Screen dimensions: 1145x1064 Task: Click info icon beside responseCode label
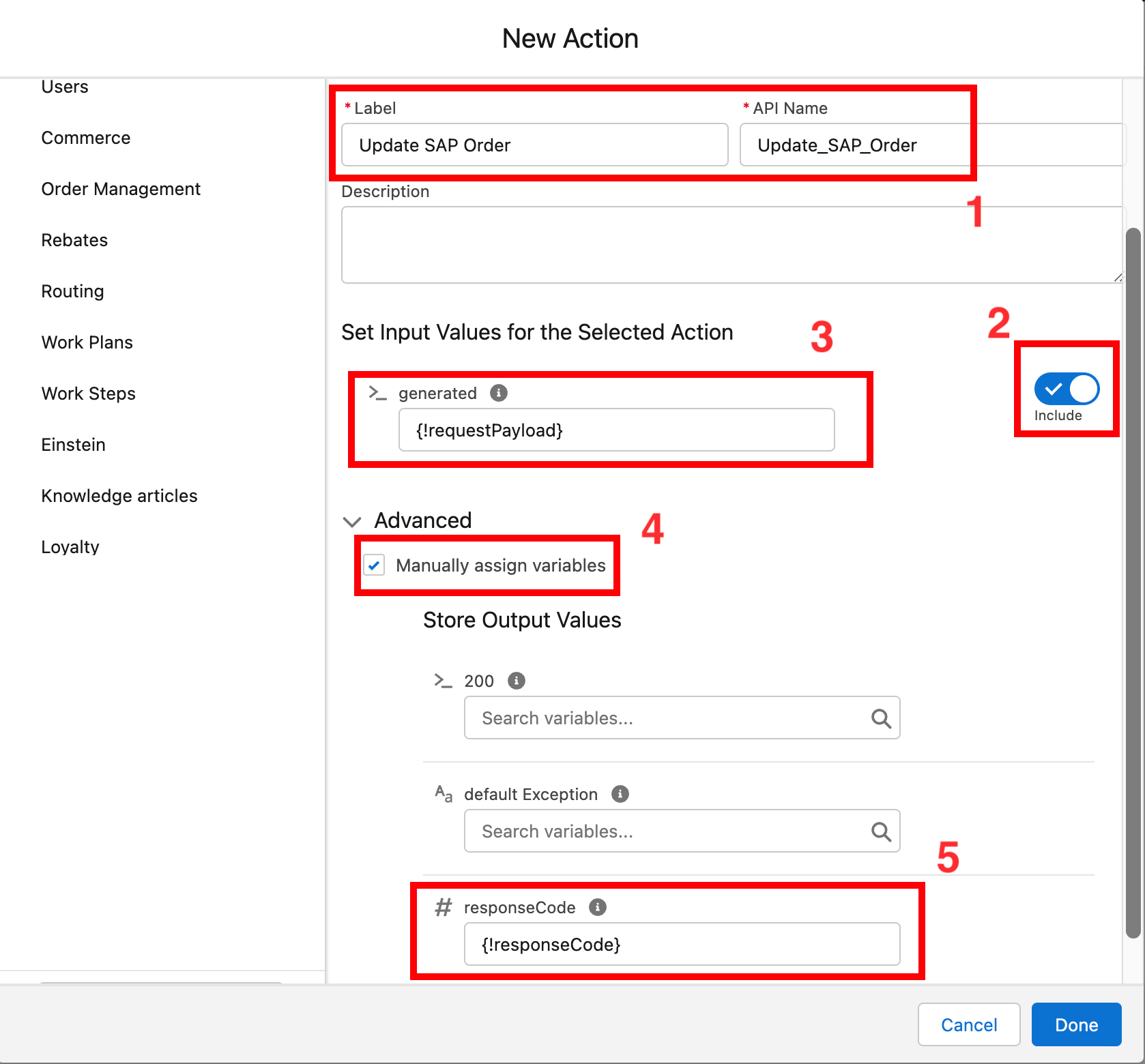tap(598, 907)
